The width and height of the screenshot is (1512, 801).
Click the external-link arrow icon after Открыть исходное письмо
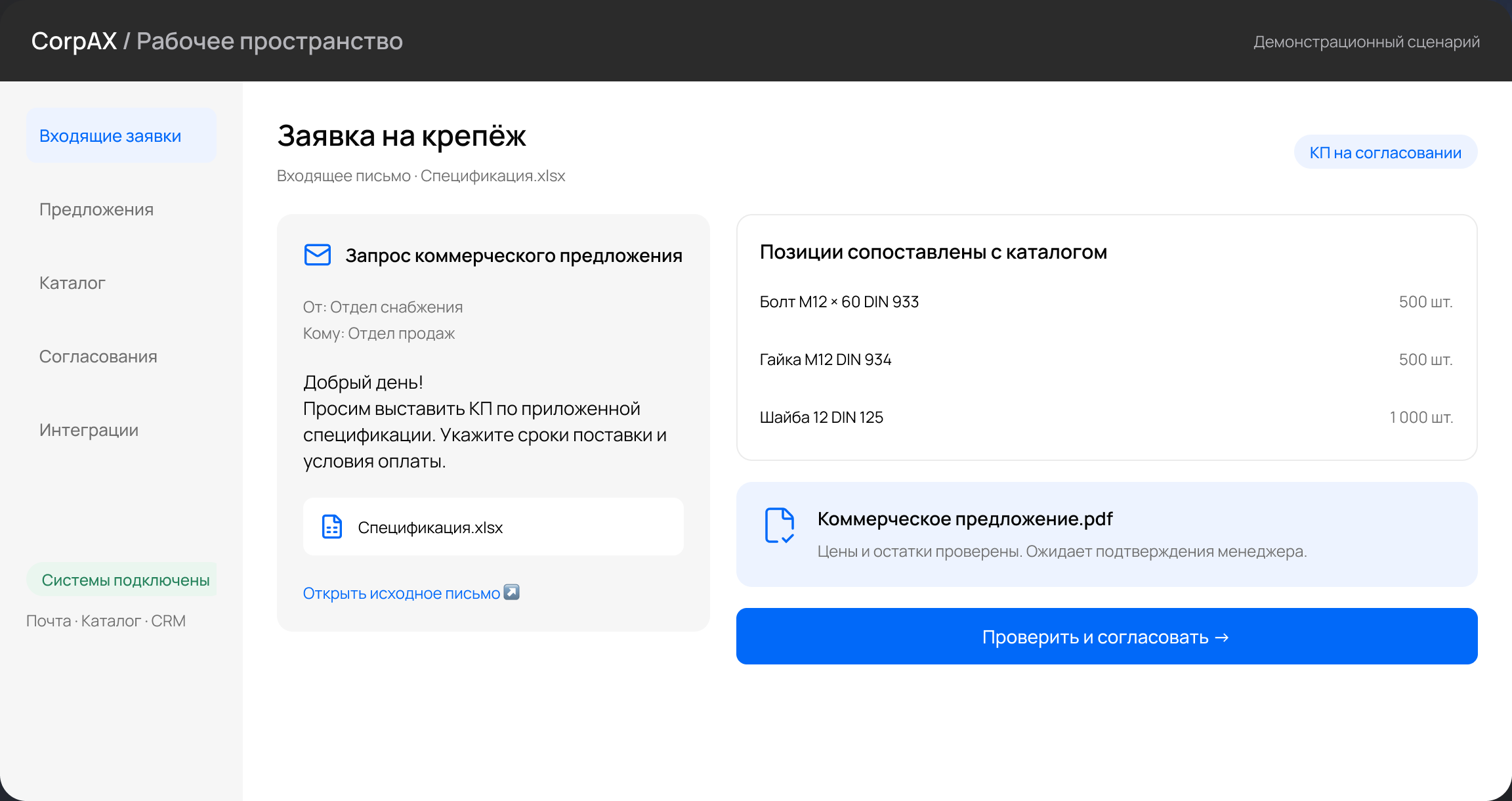(511, 592)
